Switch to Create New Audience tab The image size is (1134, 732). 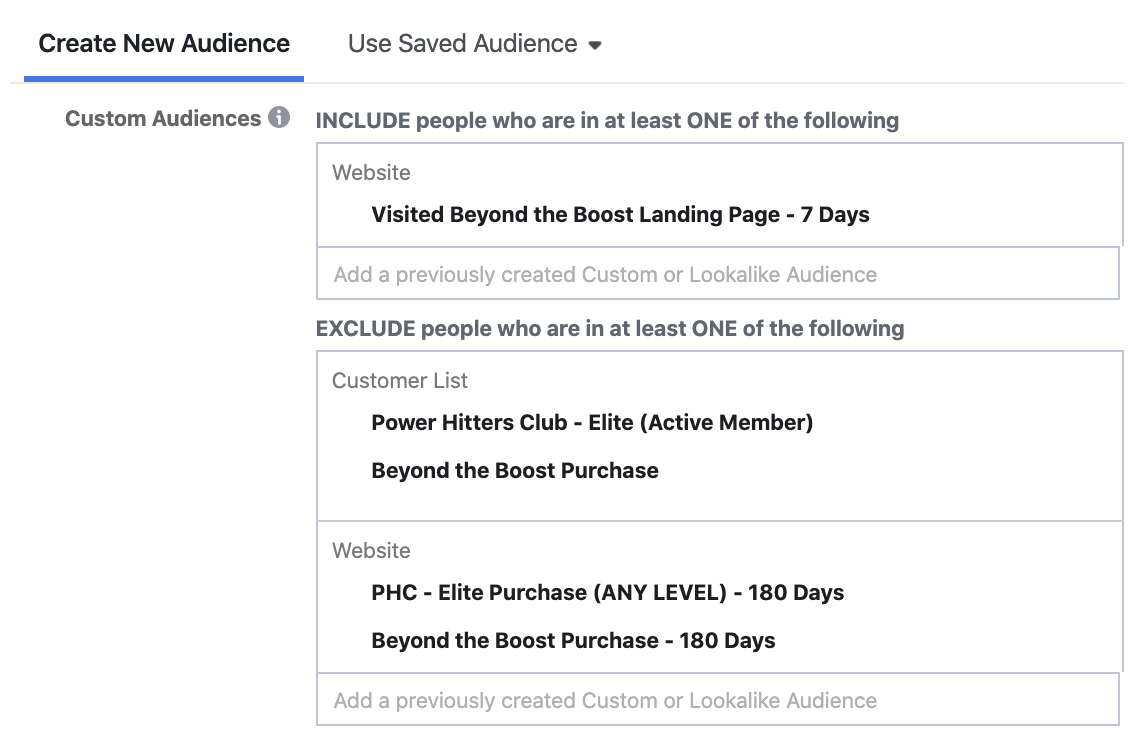pyautogui.click(x=164, y=43)
